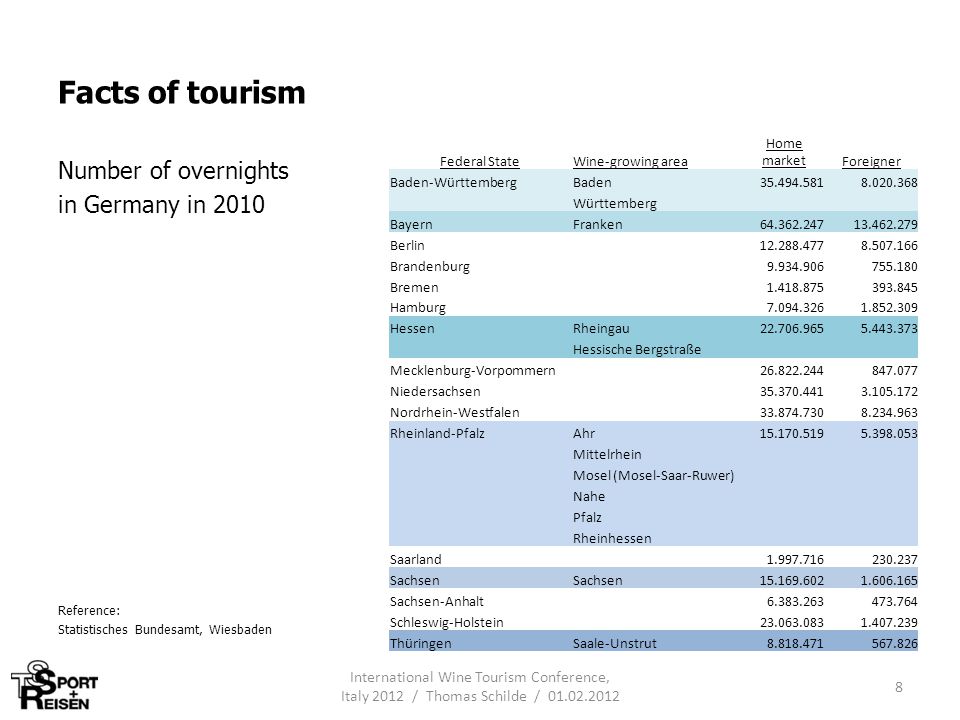Viewport: 960px width, 720px height.
Task: Click the Hessische Bergstraße cell
Action: click(x=637, y=350)
